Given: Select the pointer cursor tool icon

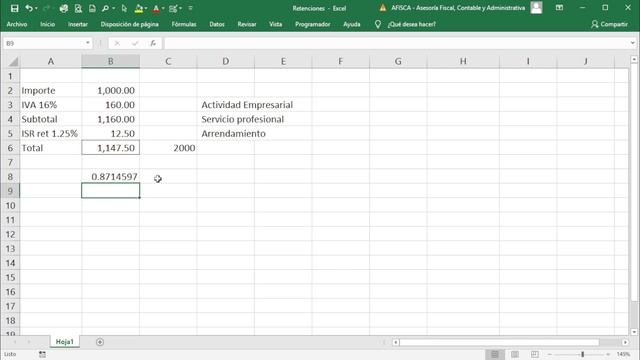Looking at the screenshot, I should click(x=124, y=8).
